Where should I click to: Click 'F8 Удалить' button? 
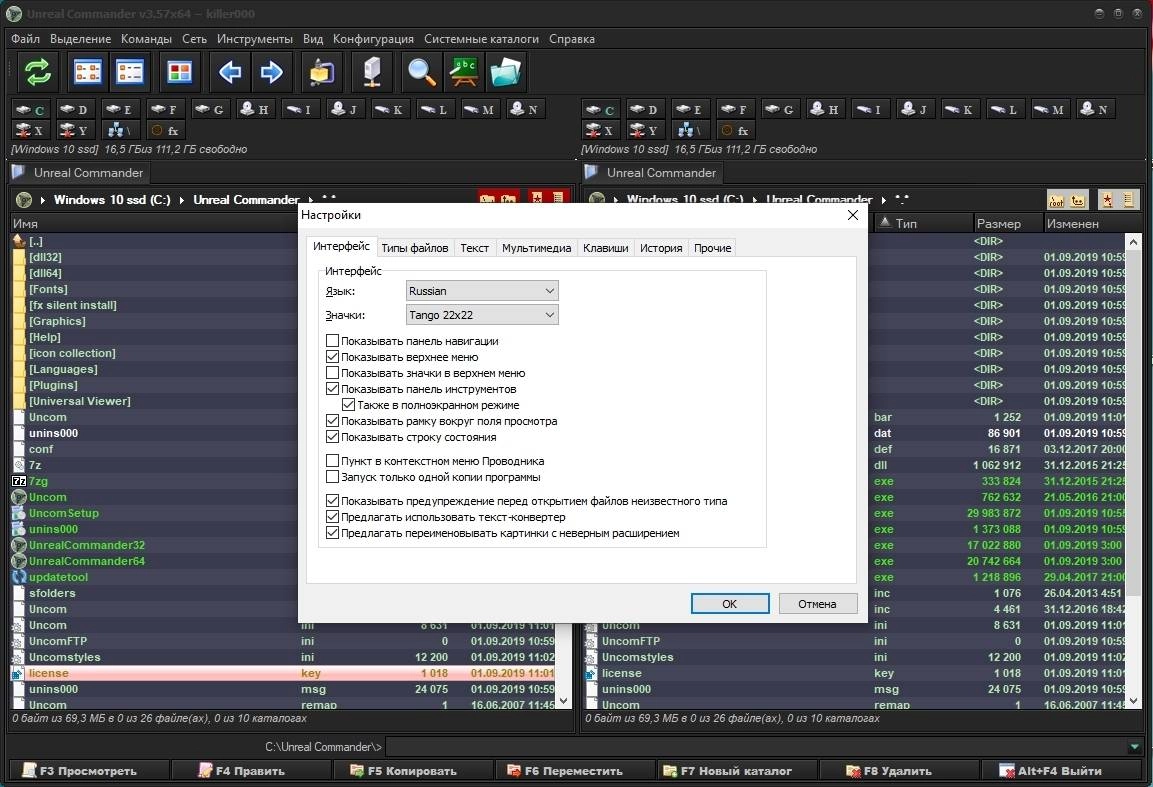click(897, 771)
